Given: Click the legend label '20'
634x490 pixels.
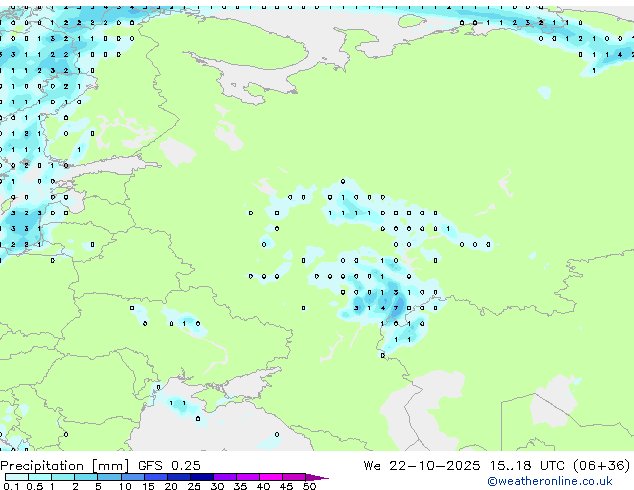Looking at the screenshot, I should pos(171,486).
